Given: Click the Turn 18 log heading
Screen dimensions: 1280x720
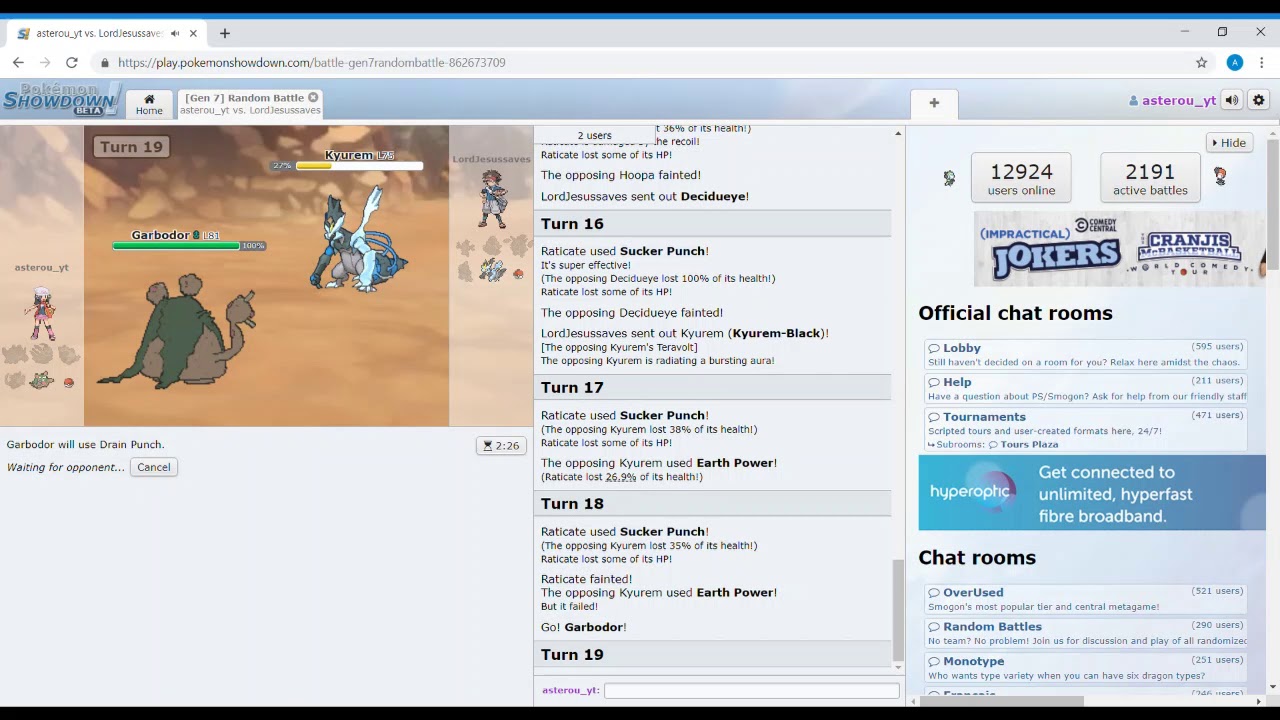Looking at the screenshot, I should coord(572,504).
